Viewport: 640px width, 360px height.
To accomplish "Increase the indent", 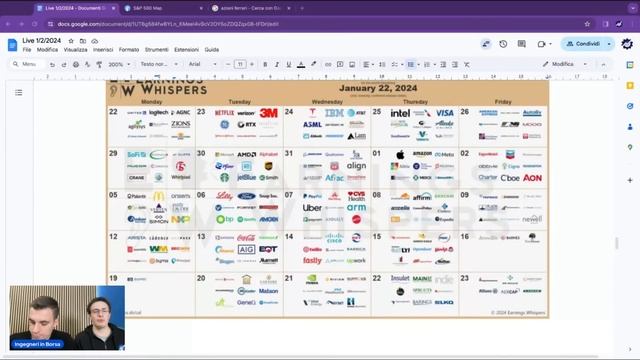I will click(x=455, y=64).
